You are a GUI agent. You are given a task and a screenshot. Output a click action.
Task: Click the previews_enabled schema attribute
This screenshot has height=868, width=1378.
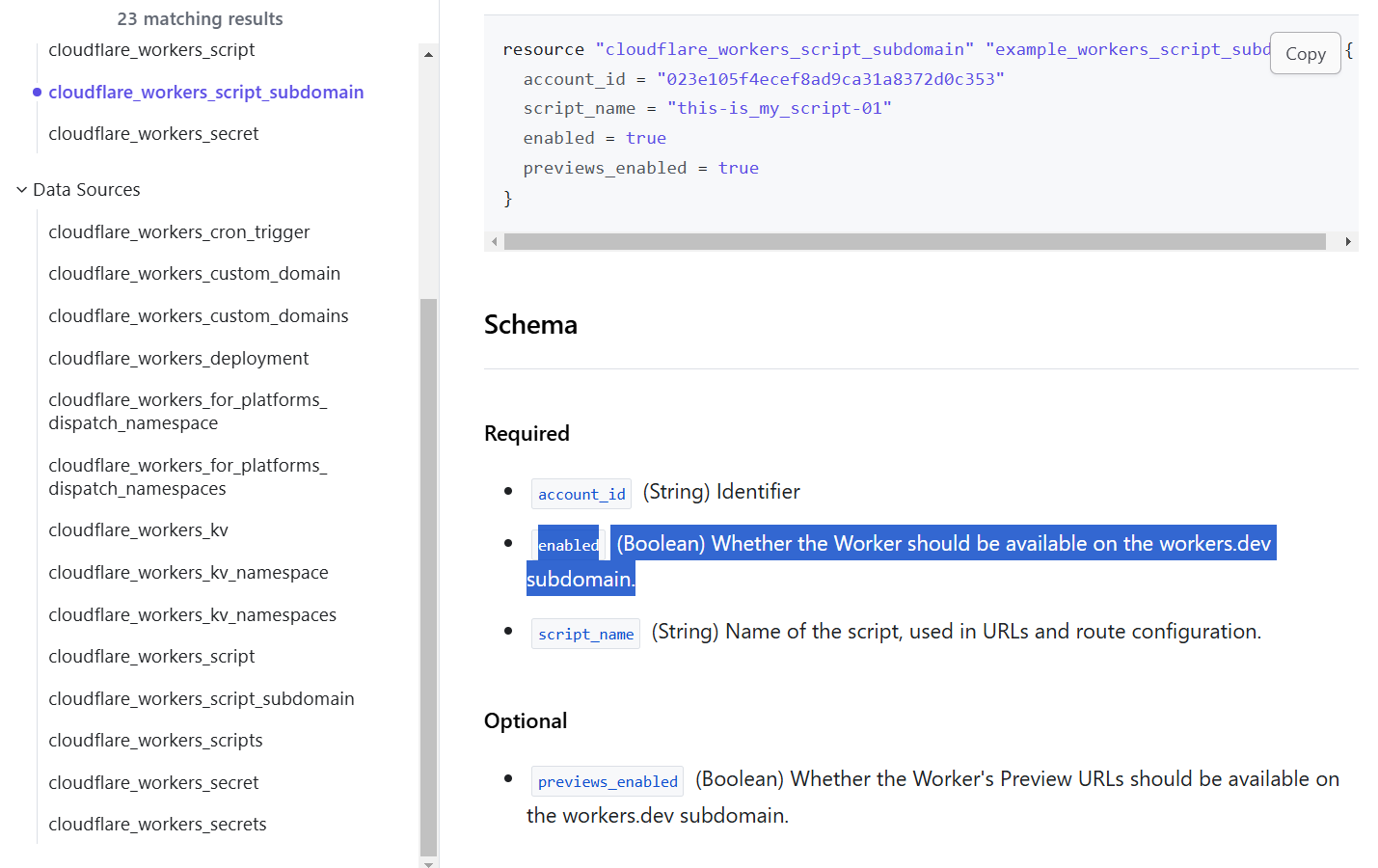tap(608, 781)
